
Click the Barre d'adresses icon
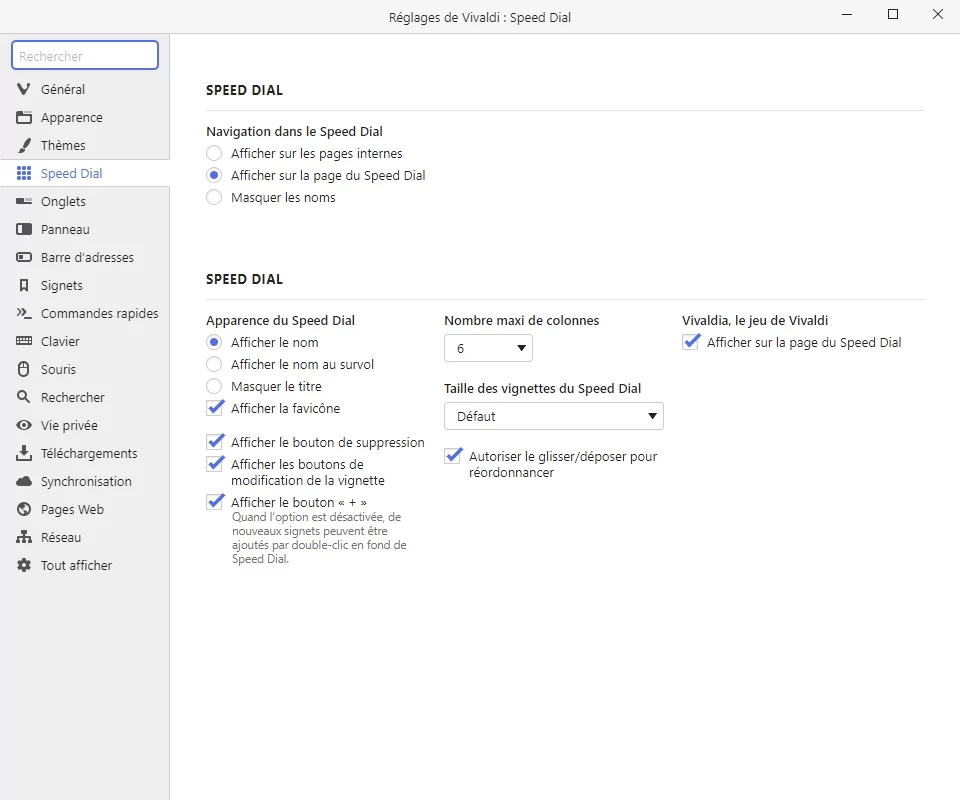24,258
